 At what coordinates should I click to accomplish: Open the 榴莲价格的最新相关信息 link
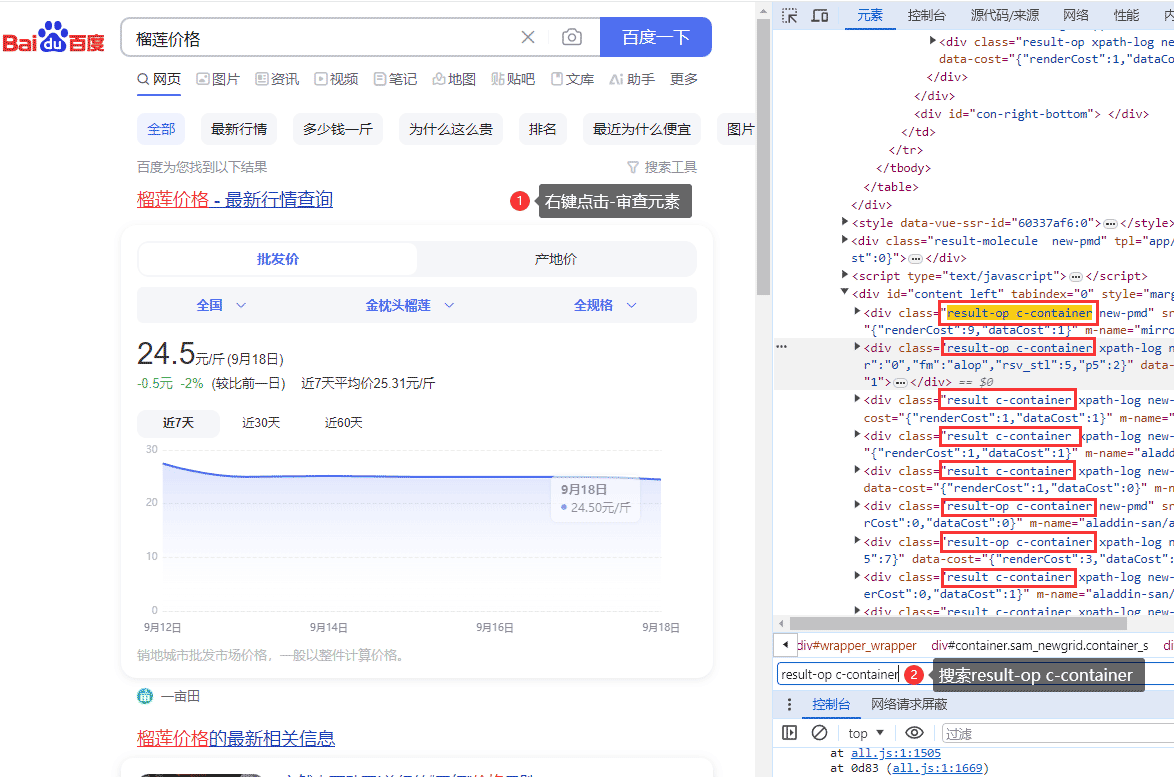point(236,738)
